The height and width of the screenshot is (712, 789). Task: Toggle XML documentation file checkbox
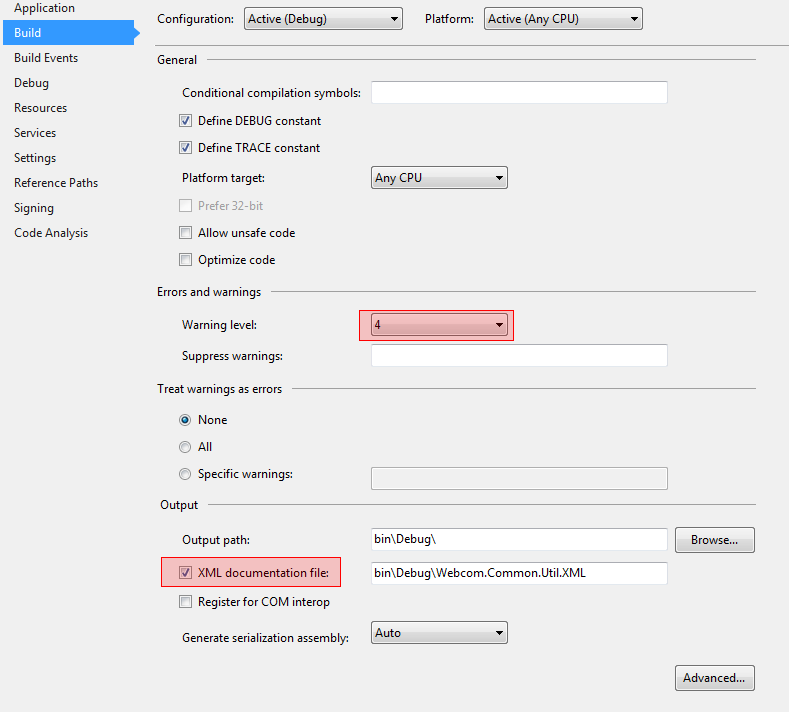(x=185, y=573)
